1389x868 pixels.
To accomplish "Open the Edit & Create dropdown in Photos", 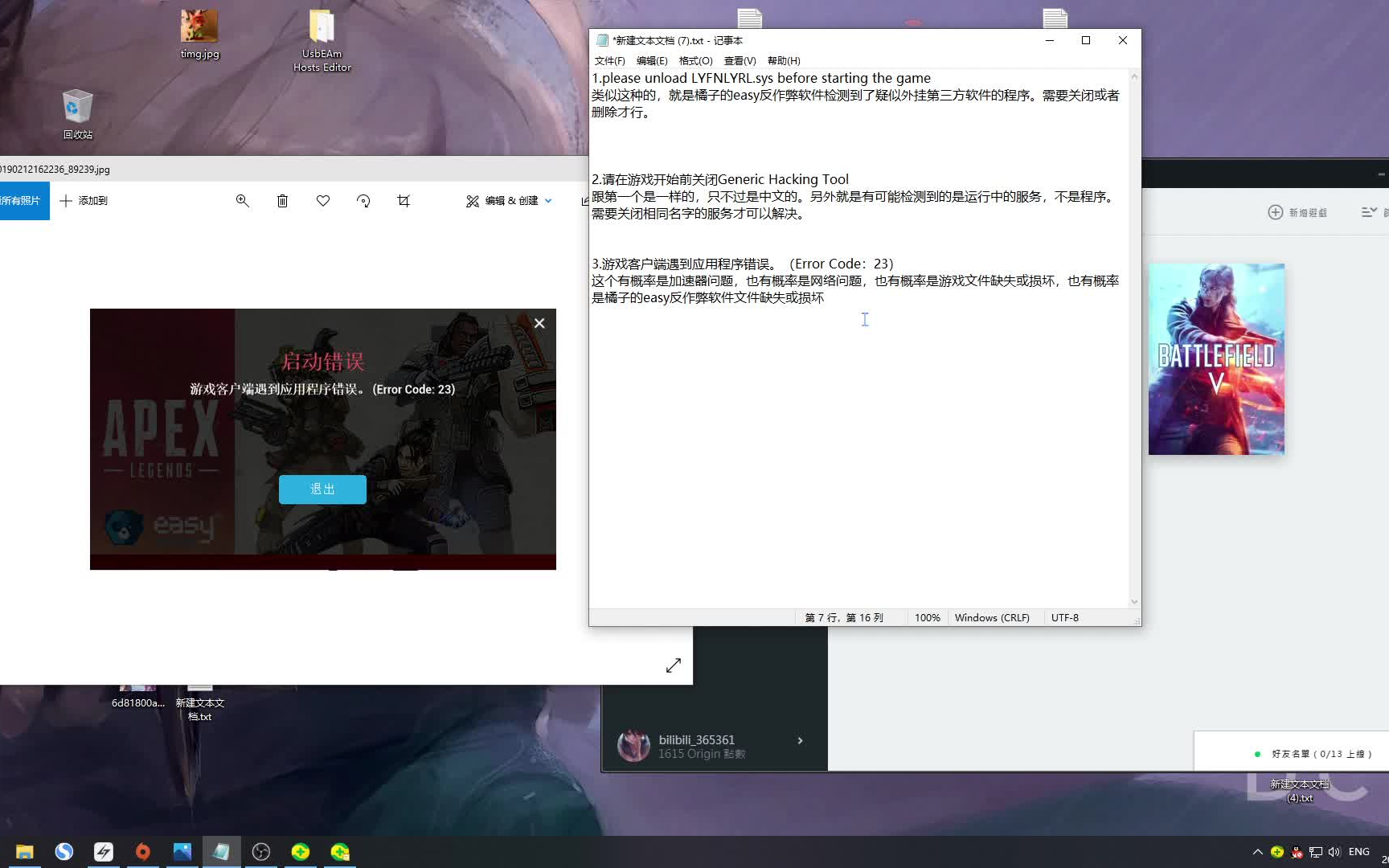I will 510,201.
